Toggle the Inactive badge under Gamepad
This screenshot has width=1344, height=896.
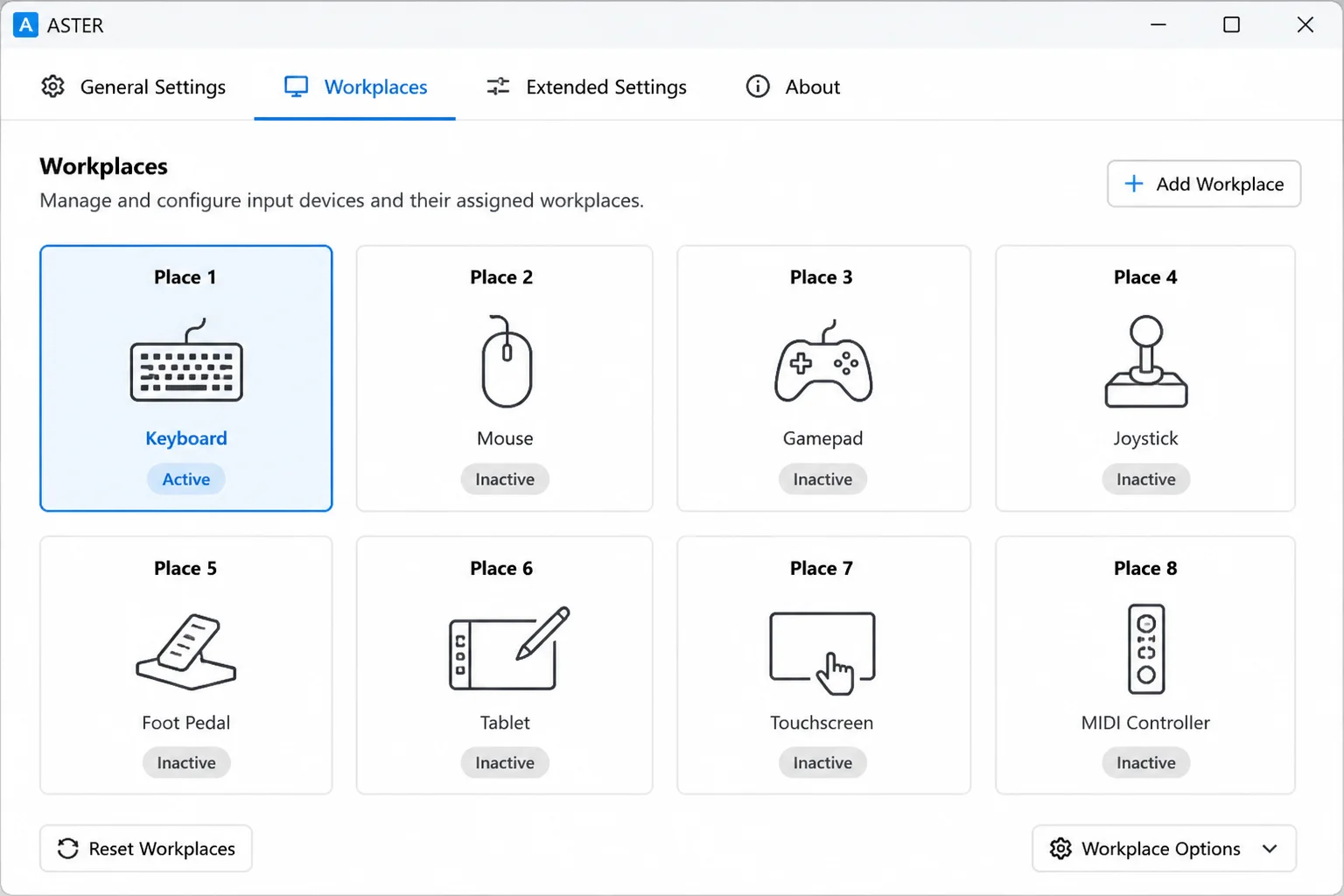822,479
